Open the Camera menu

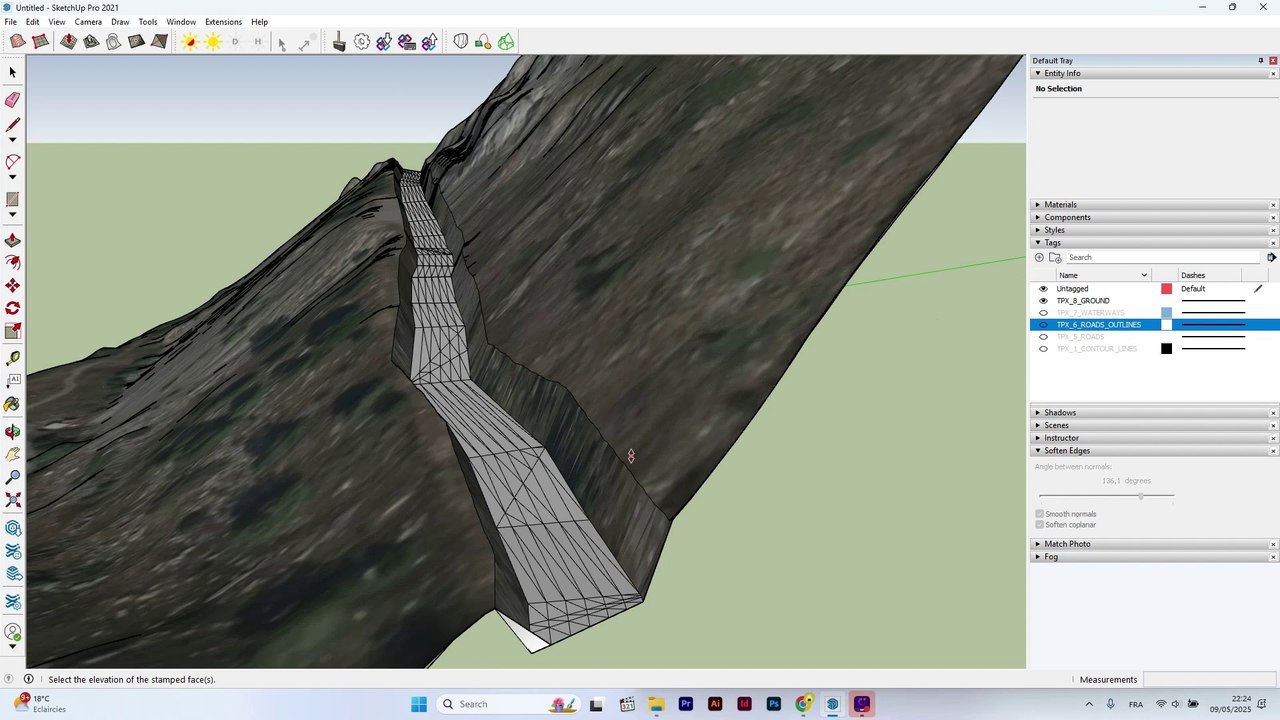(x=88, y=22)
